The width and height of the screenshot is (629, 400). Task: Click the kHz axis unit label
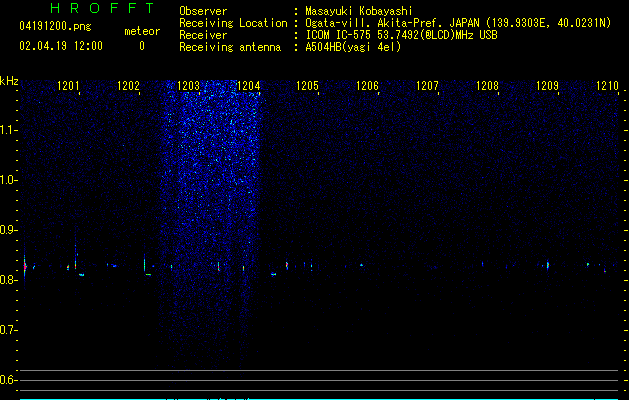click(9, 81)
